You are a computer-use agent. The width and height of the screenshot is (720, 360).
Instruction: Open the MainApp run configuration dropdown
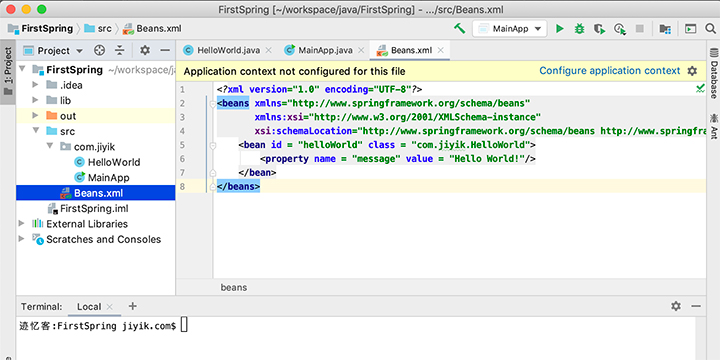coord(510,29)
